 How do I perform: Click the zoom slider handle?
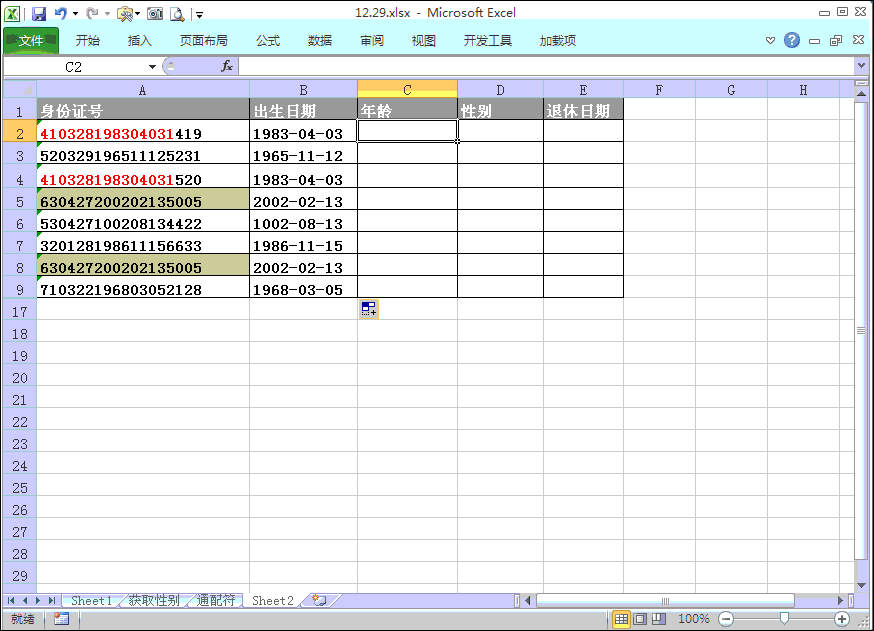[x=784, y=618]
